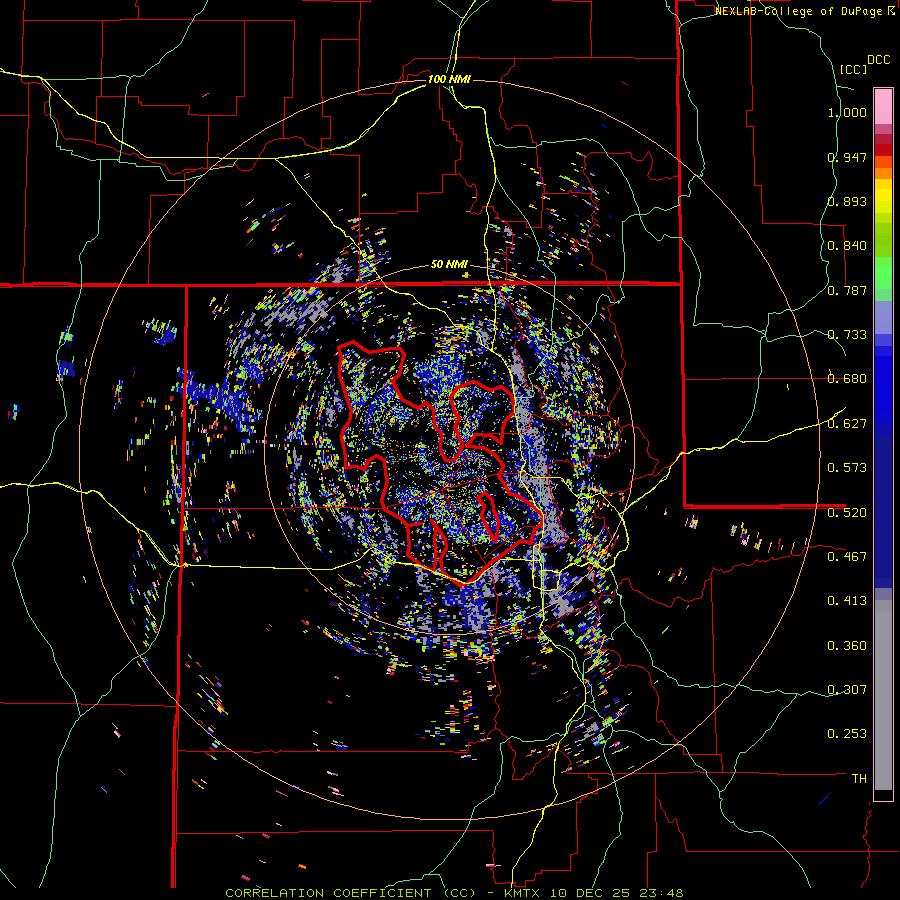Select the 1.000 legend value
The image size is (900, 900).
click(847, 112)
